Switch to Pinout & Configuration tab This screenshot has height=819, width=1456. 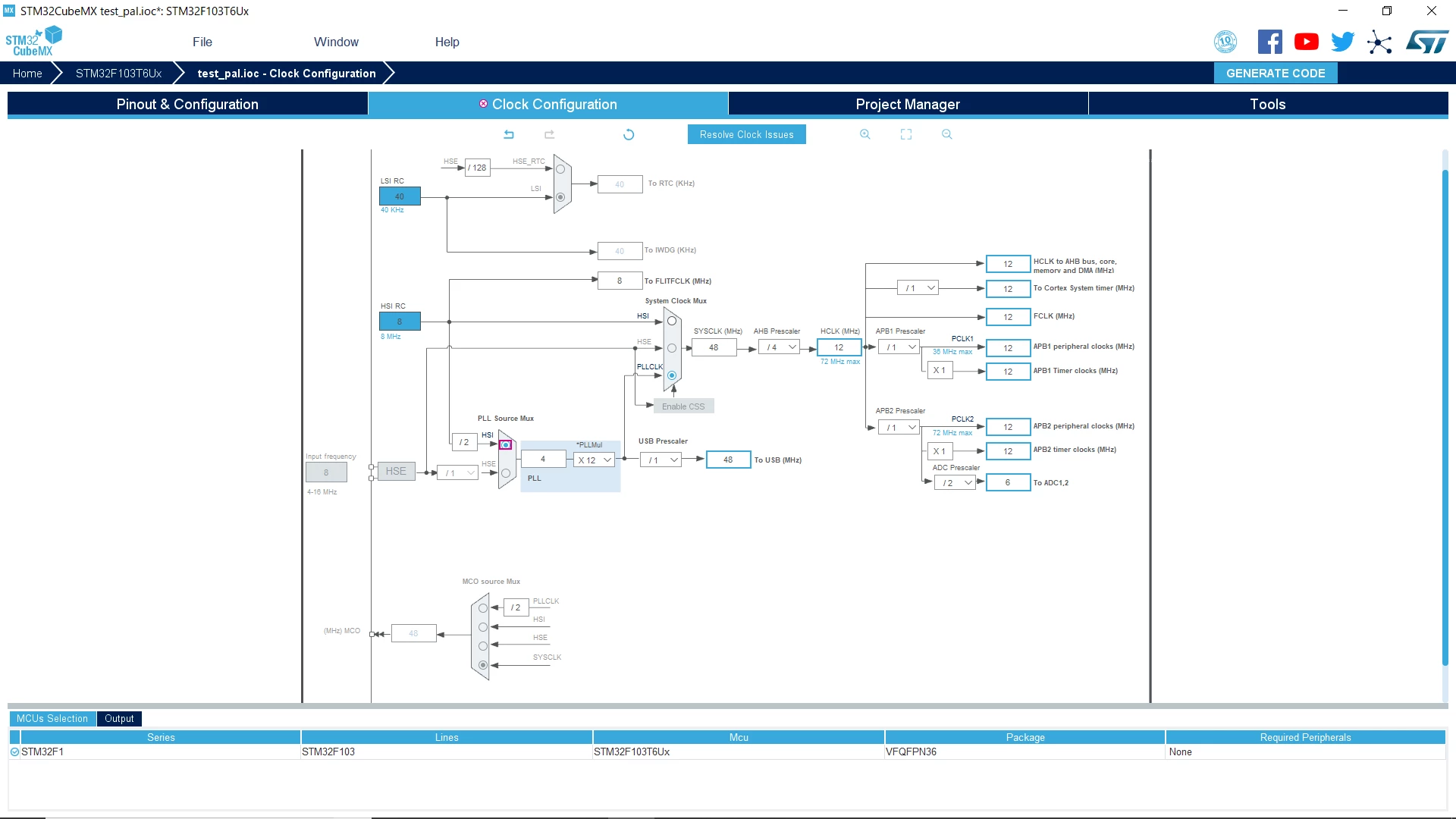click(x=187, y=104)
